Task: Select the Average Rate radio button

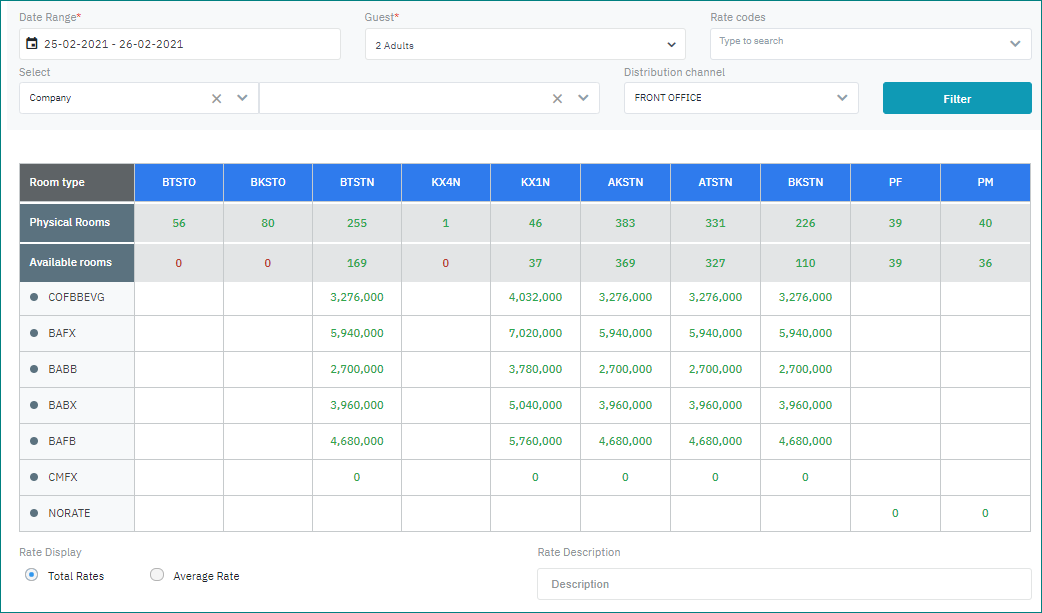Action: click(156, 575)
